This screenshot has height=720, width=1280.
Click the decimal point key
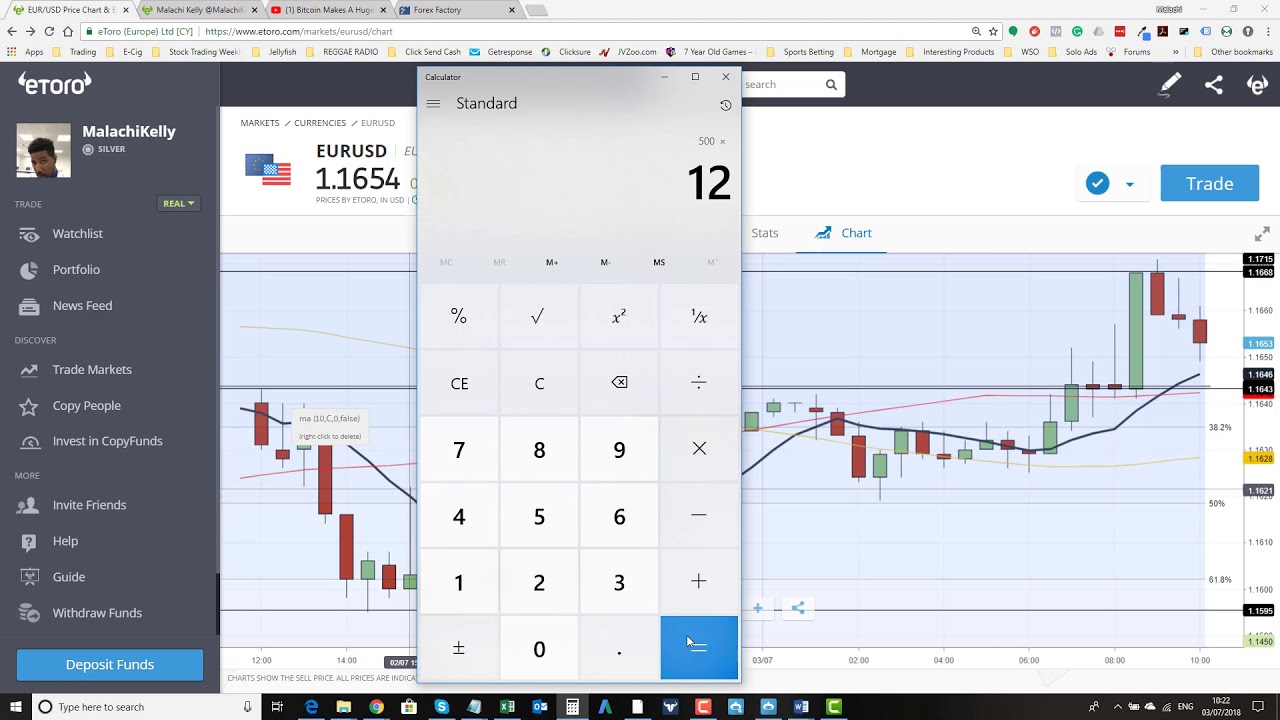coord(619,648)
